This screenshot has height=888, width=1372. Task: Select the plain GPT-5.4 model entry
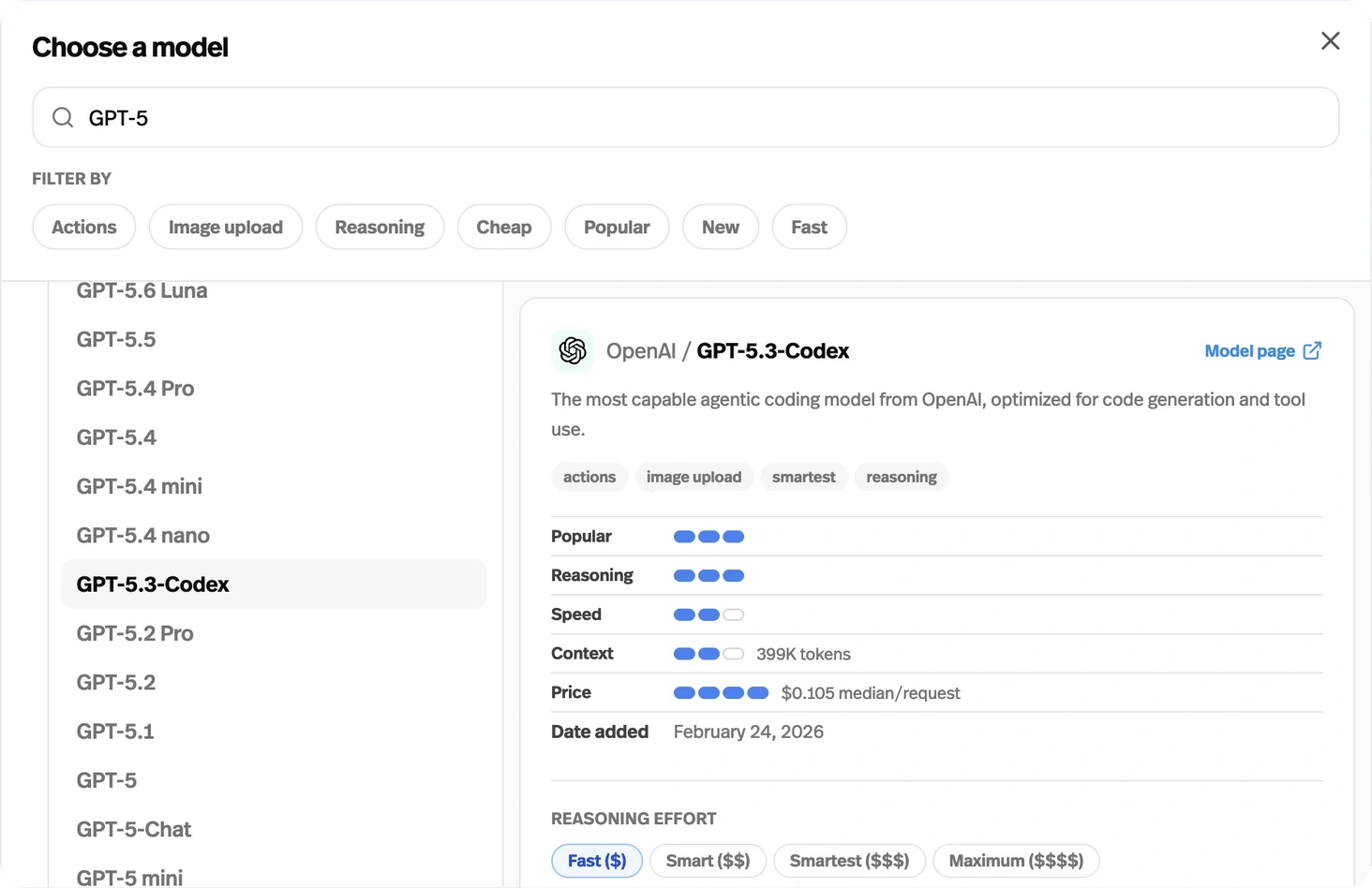[x=274, y=437]
